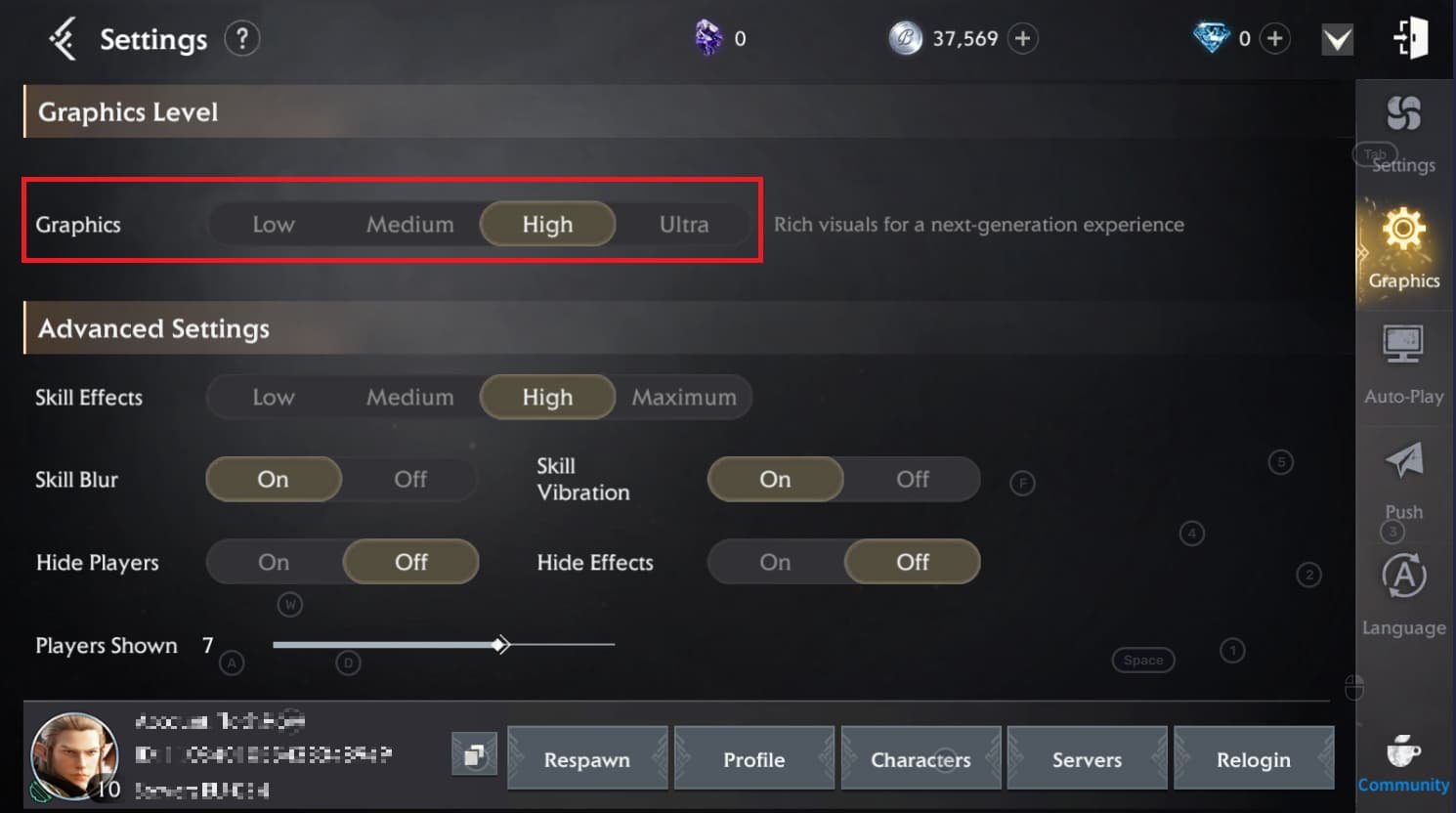Add silver coins with the plus icon

1022,39
